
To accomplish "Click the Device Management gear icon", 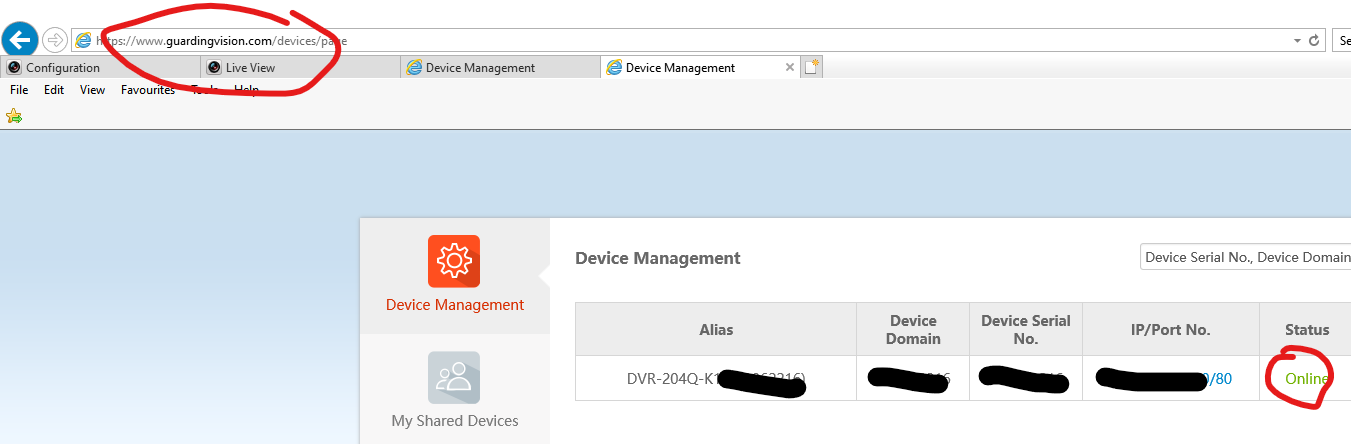I will (x=454, y=261).
